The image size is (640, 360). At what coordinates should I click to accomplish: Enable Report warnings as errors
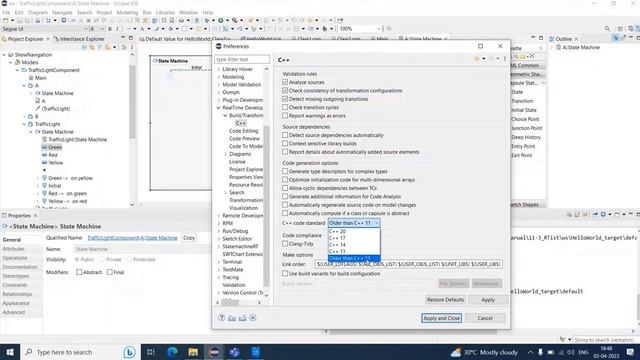click(285, 116)
